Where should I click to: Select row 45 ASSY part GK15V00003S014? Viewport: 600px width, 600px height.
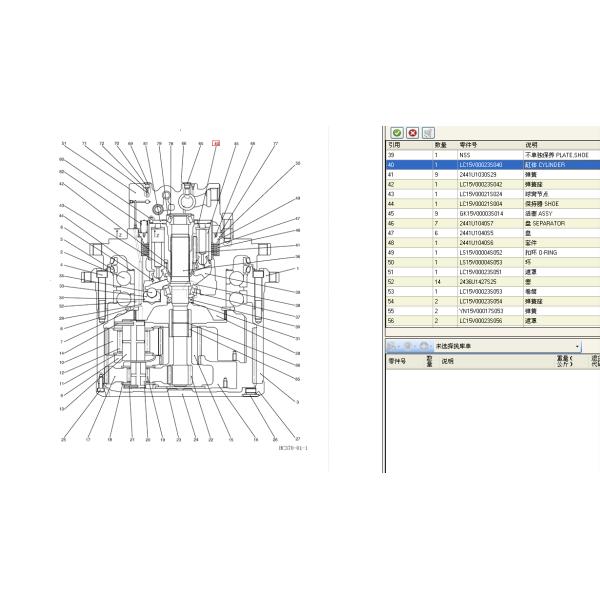pos(490,214)
